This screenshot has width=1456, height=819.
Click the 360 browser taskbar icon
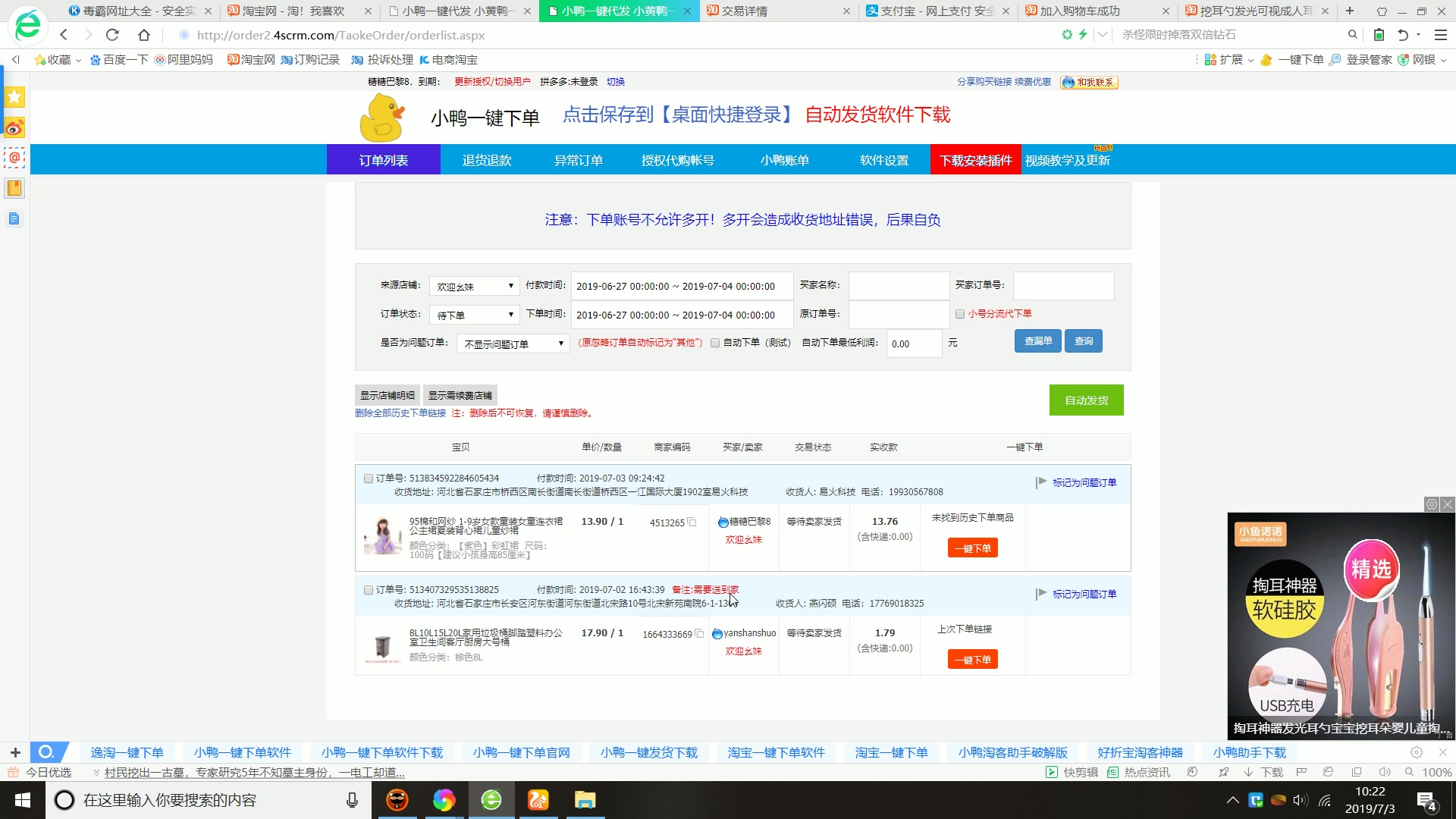click(491, 800)
